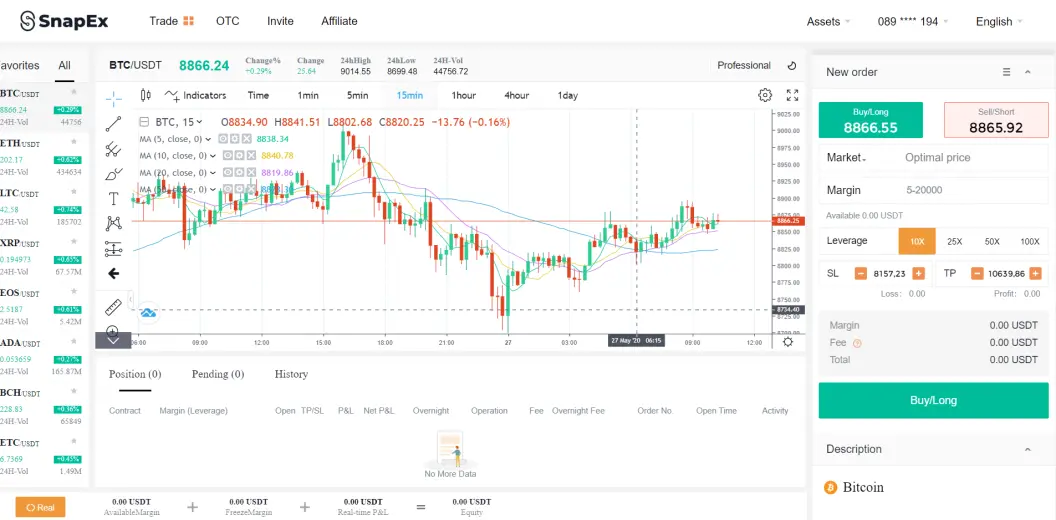This screenshot has width=1056, height=520.
Task: Expand the drawing toolbar down chevron
Action: pyautogui.click(x=113, y=341)
